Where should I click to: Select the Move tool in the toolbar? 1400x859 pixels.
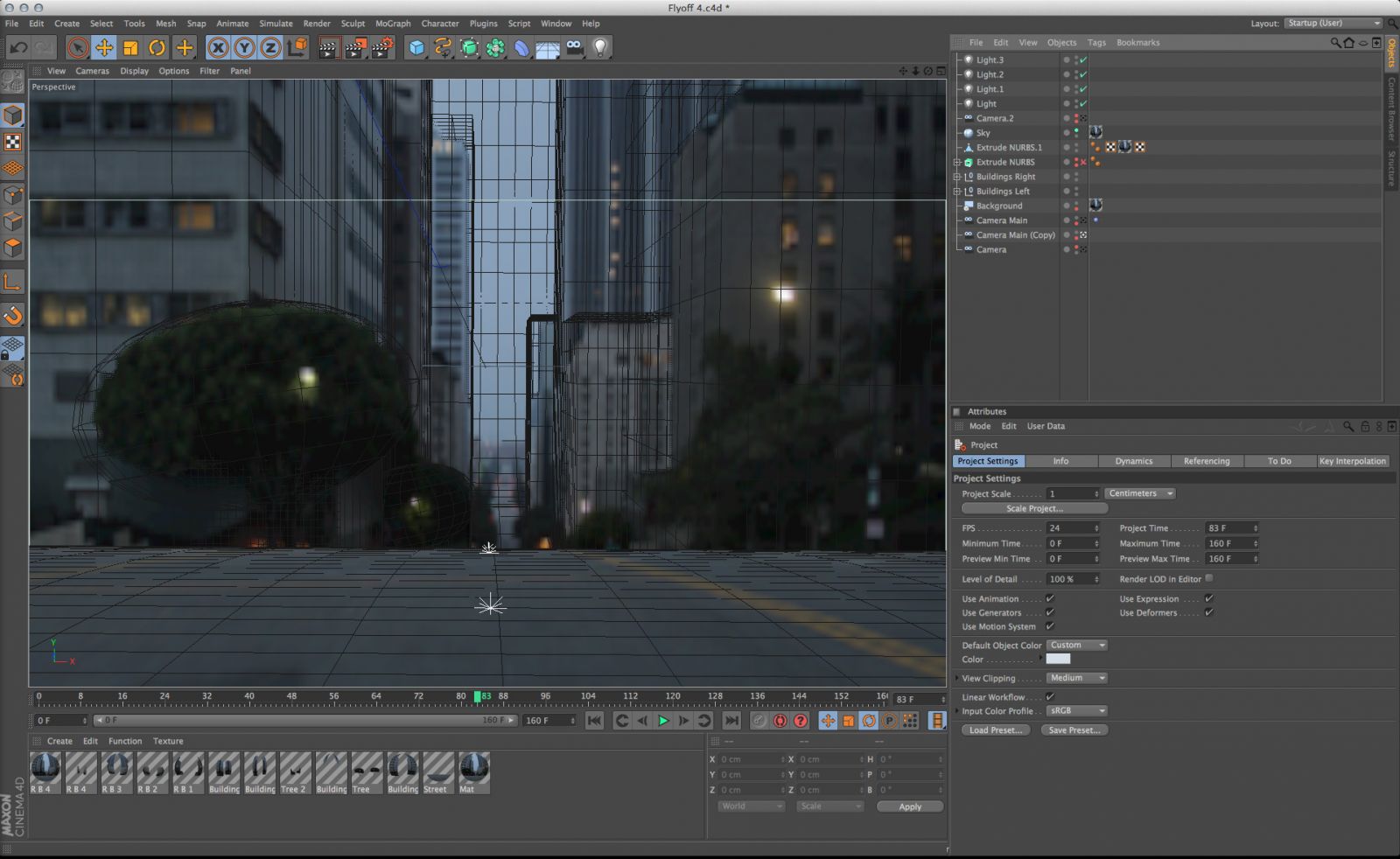point(104,48)
